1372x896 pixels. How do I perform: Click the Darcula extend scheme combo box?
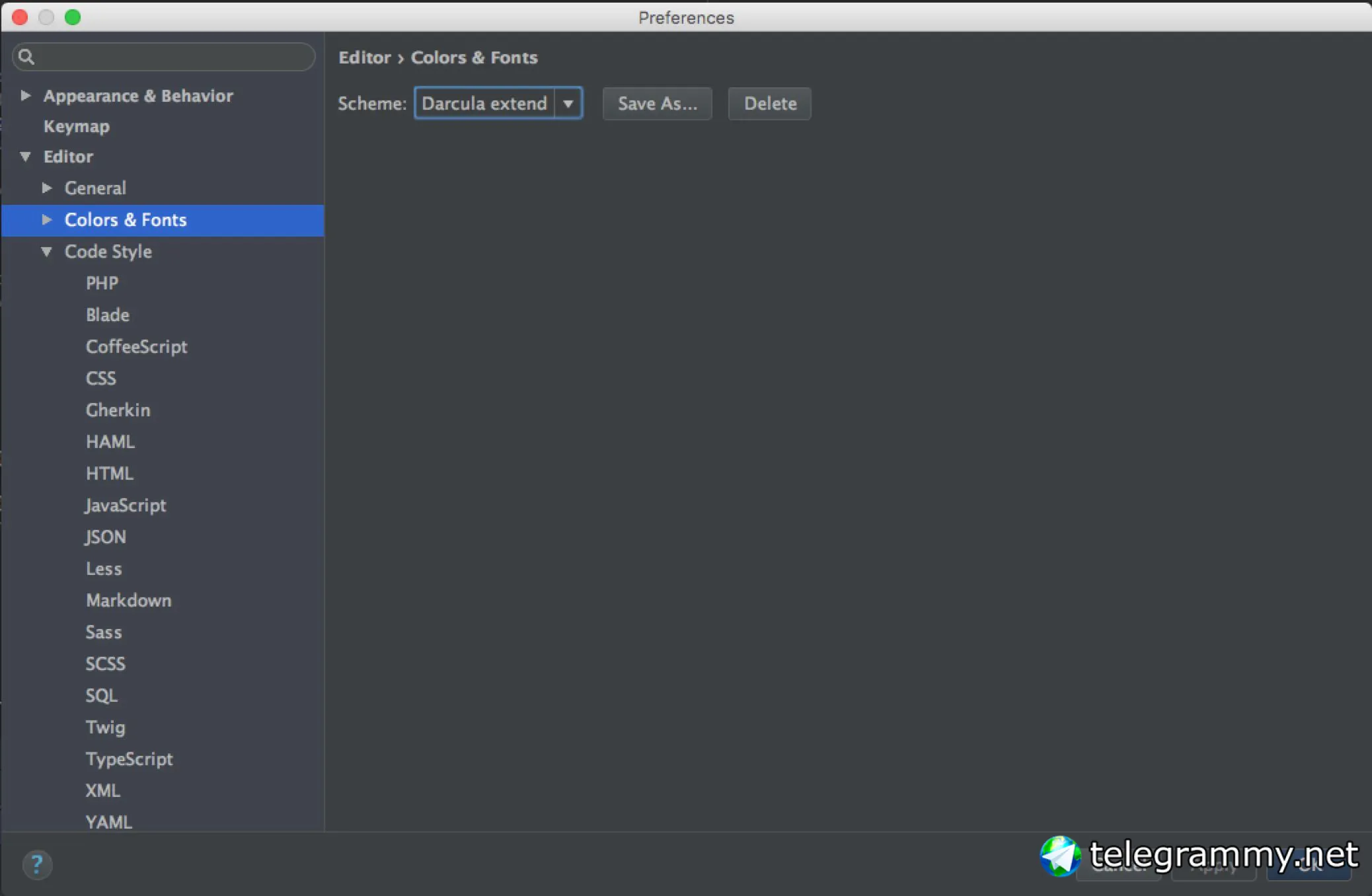point(484,104)
